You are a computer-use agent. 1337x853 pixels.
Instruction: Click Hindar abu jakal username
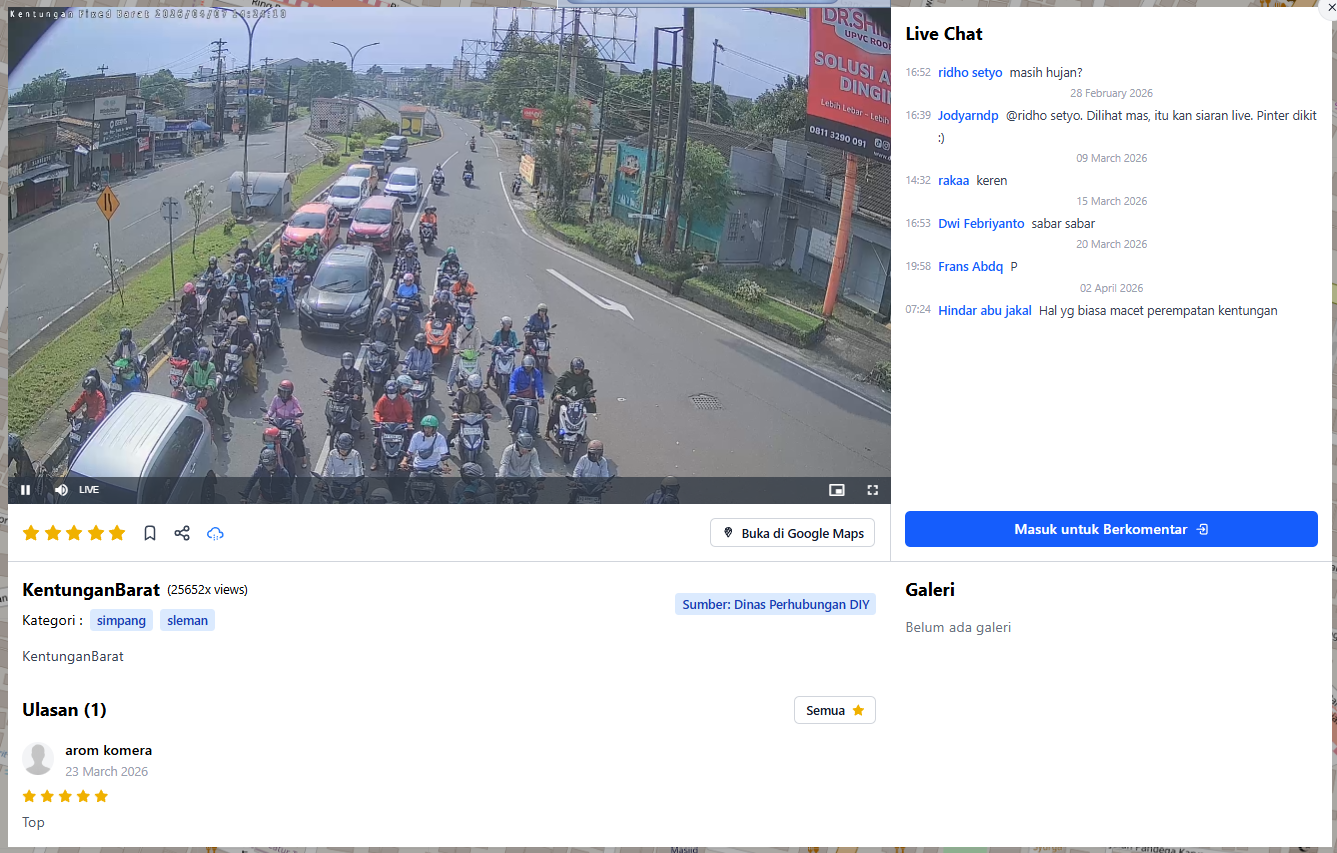tap(984, 310)
